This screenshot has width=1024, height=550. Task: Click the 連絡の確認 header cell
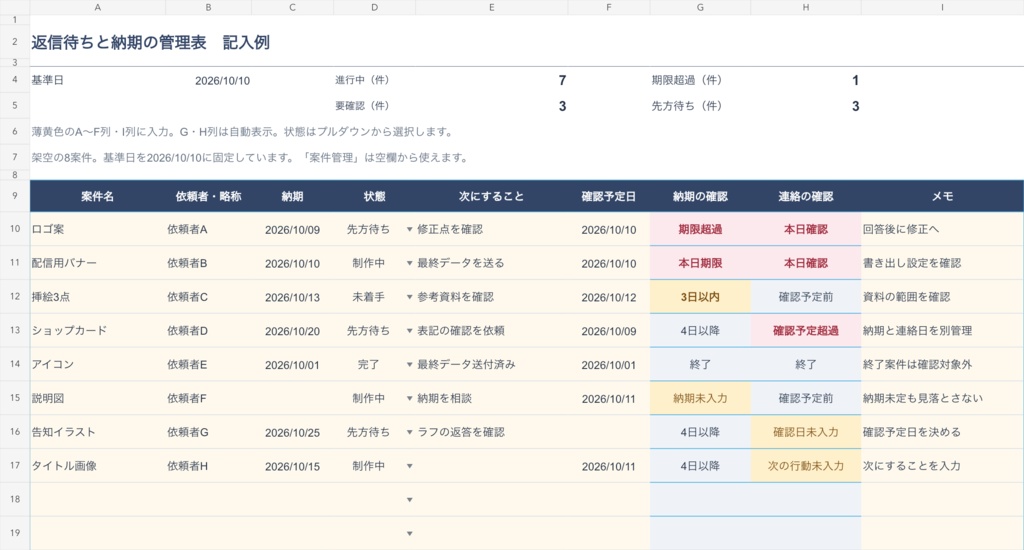806,197
